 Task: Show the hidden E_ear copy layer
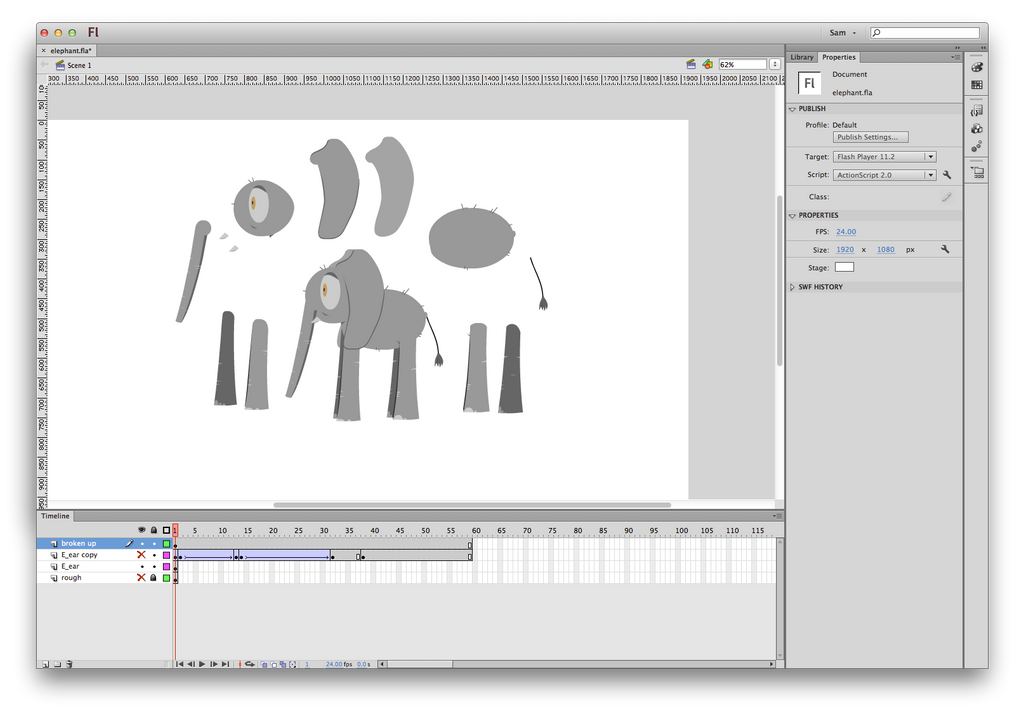point(141,555)
